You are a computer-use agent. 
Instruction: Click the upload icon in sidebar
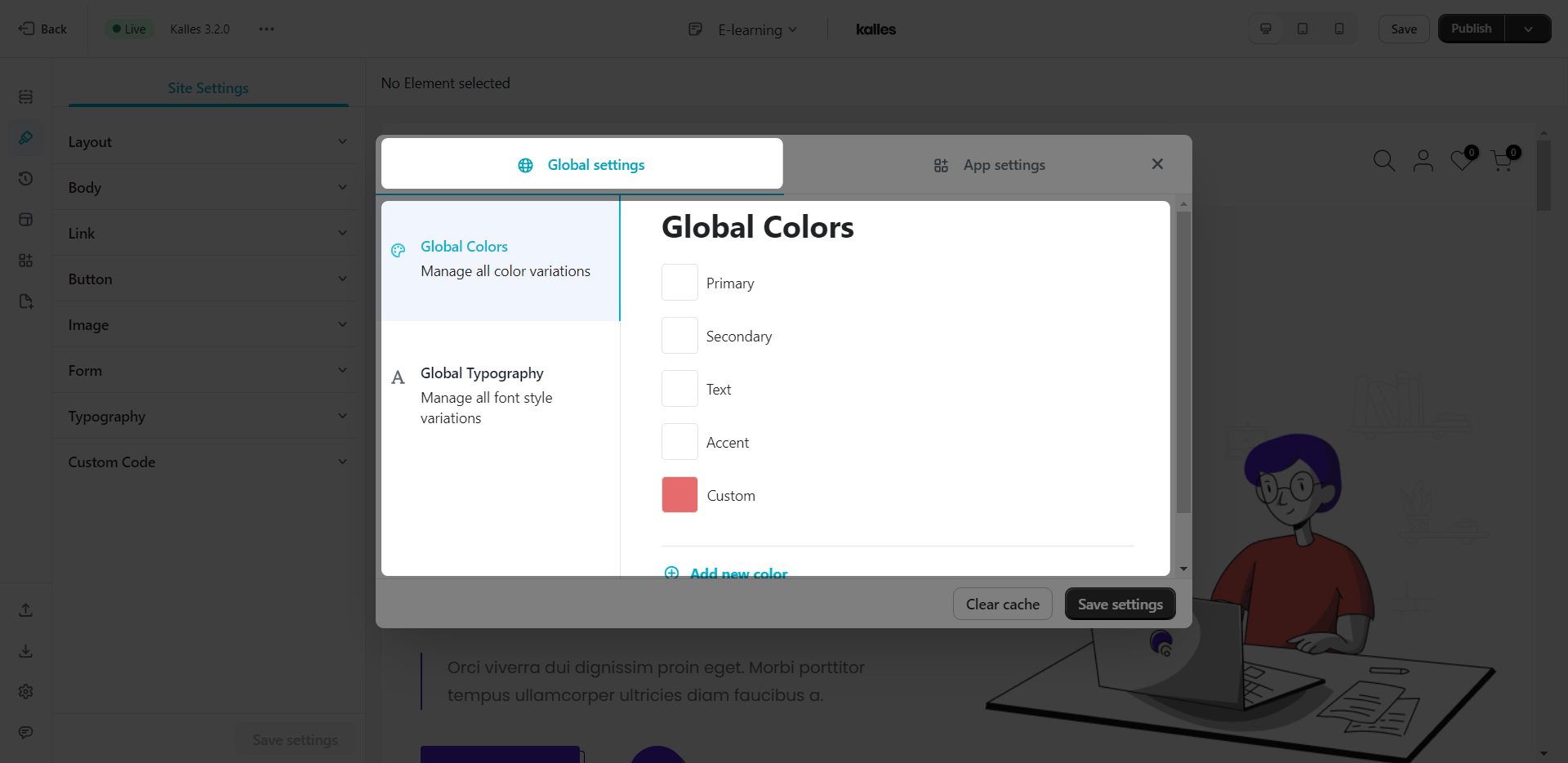[26, 609]
